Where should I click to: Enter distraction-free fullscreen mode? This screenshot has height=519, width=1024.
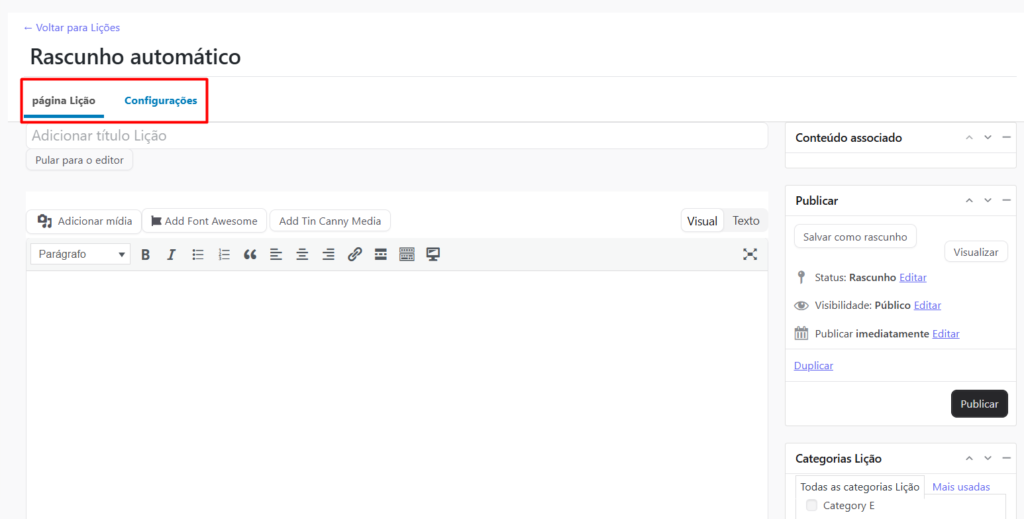click(x=750, y=255)
